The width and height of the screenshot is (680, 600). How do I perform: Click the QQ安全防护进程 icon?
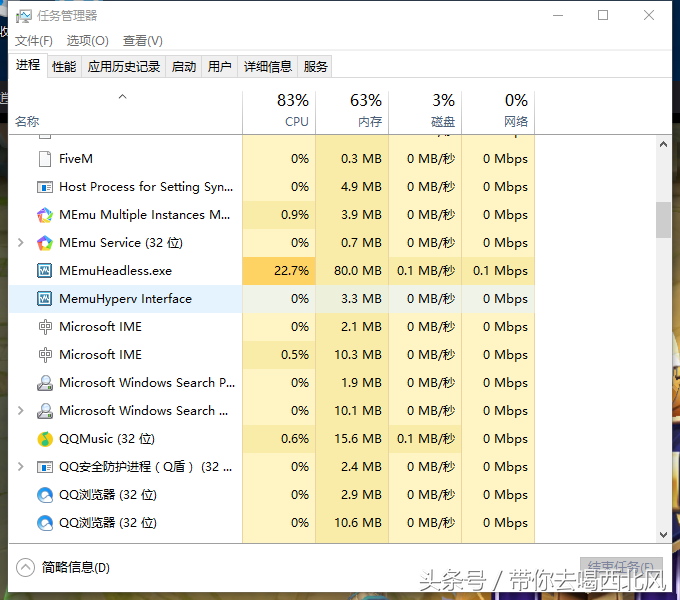pyautogui.click(x=45, y=467)
